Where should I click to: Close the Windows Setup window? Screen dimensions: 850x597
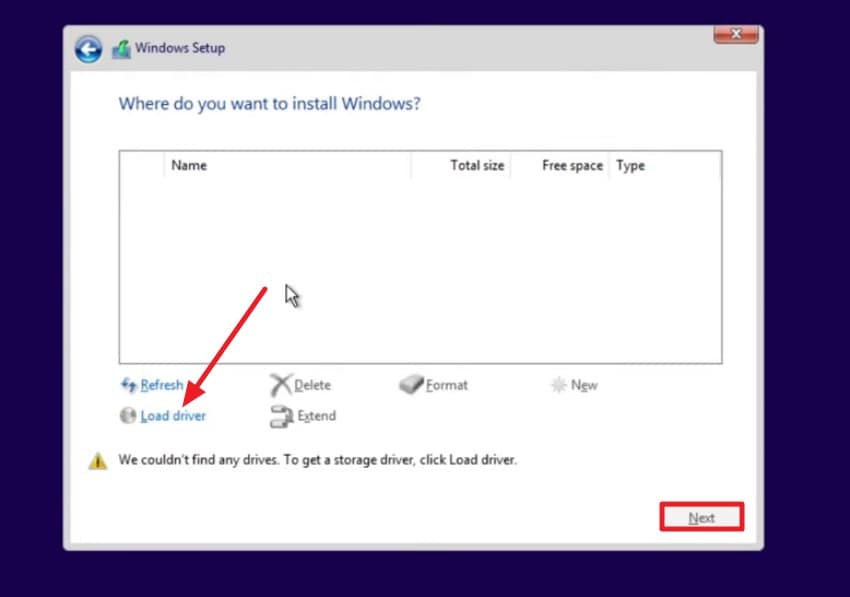pyautogui.click(x=735, y=33)
